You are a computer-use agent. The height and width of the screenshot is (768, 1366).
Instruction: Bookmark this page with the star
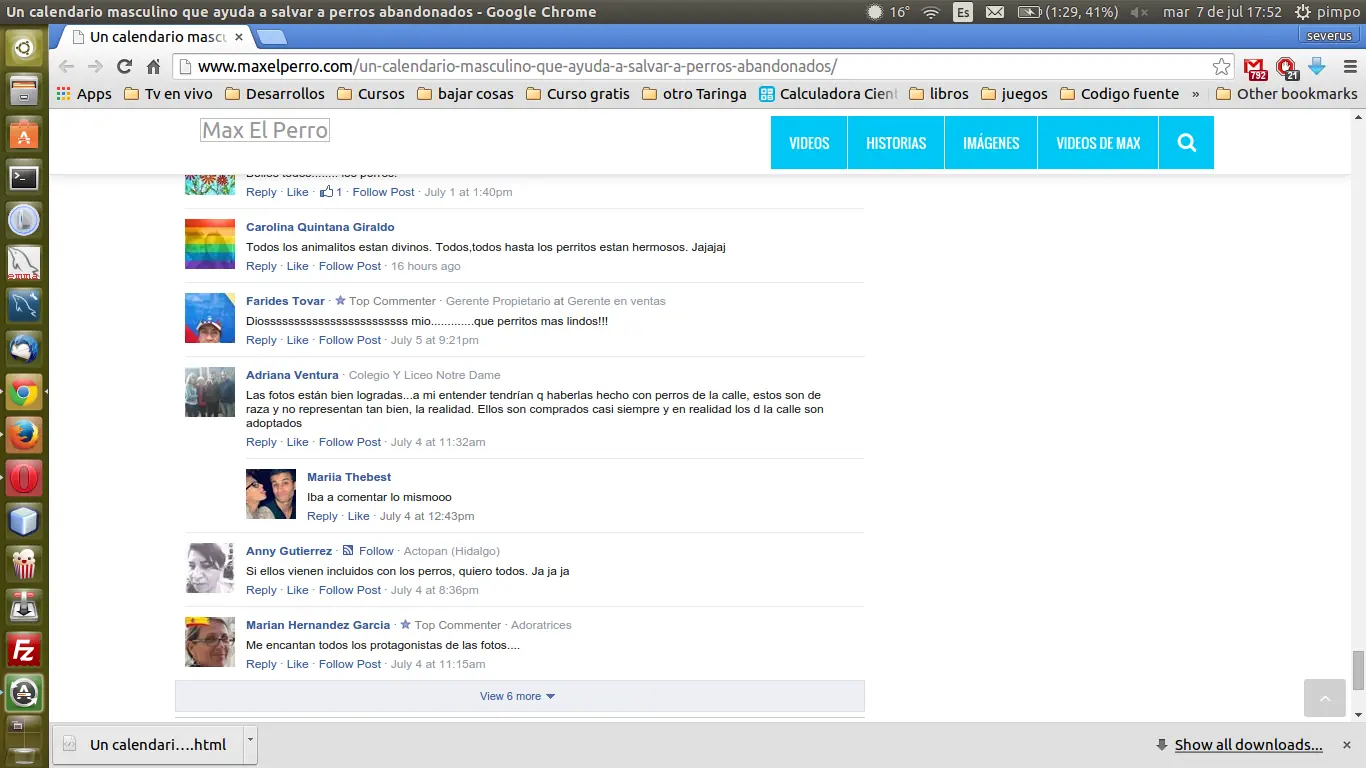[1221, 67]
